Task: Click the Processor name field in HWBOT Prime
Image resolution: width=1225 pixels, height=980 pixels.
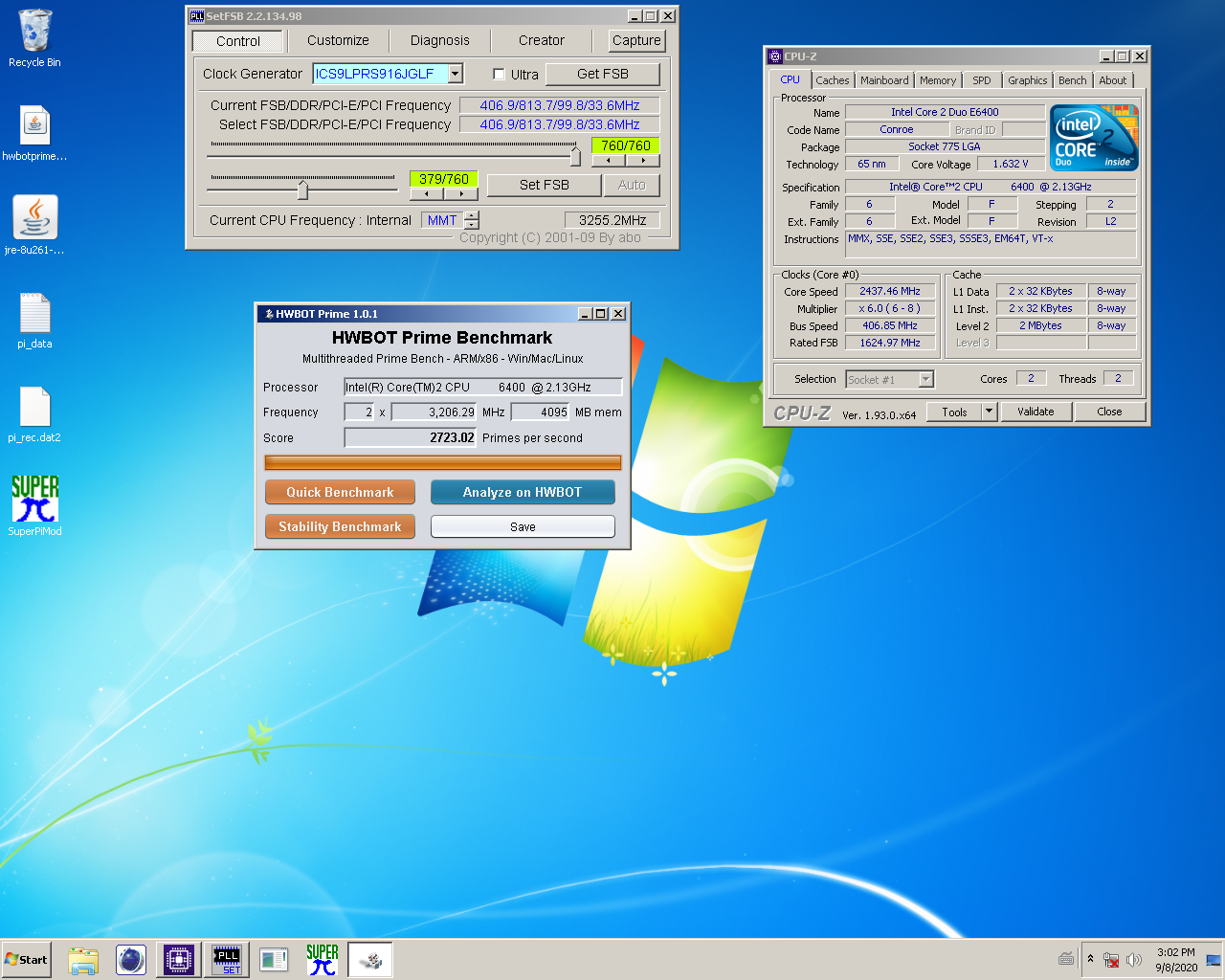Action: pos(483,387)
